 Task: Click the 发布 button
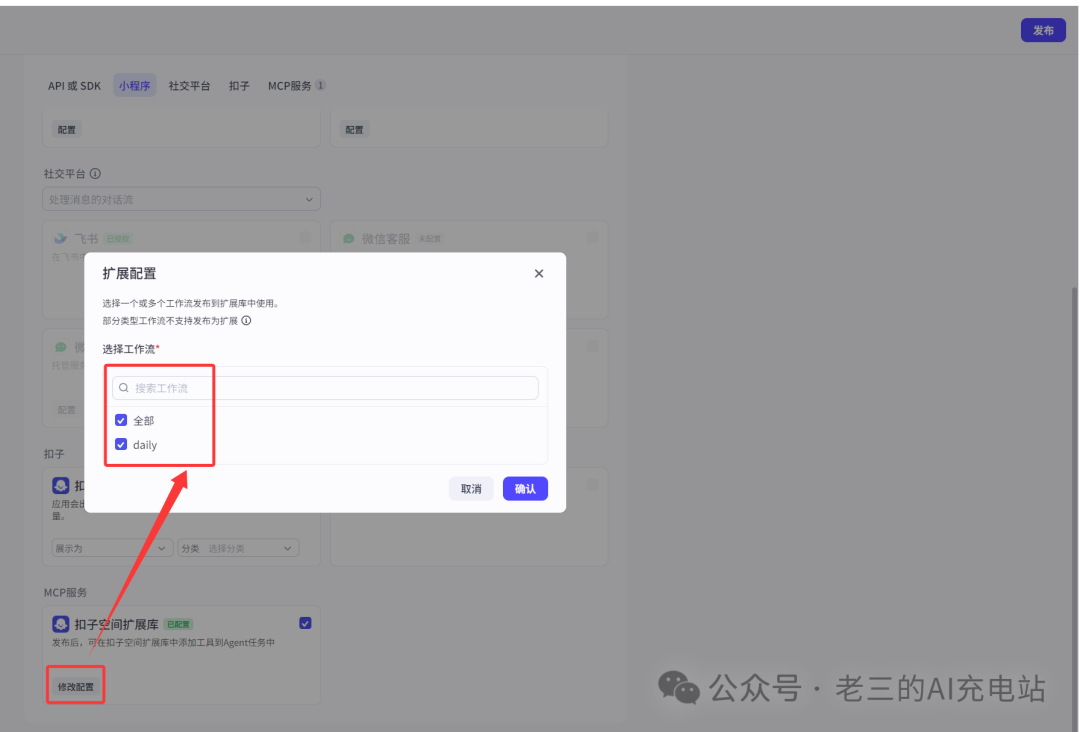[x=1043, y=30]
